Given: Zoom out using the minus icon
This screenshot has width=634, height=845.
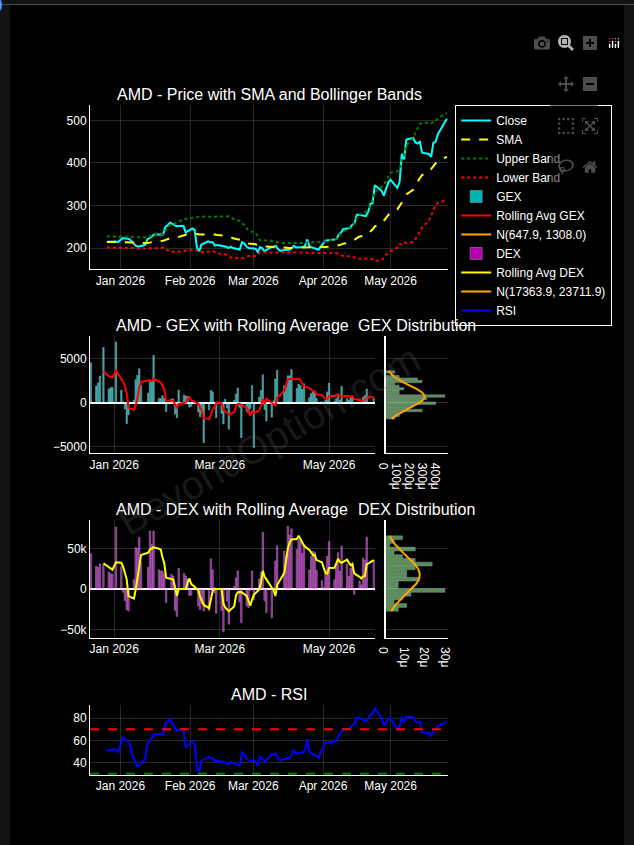Looking at the screenshot, I should [x=590, y=84].
